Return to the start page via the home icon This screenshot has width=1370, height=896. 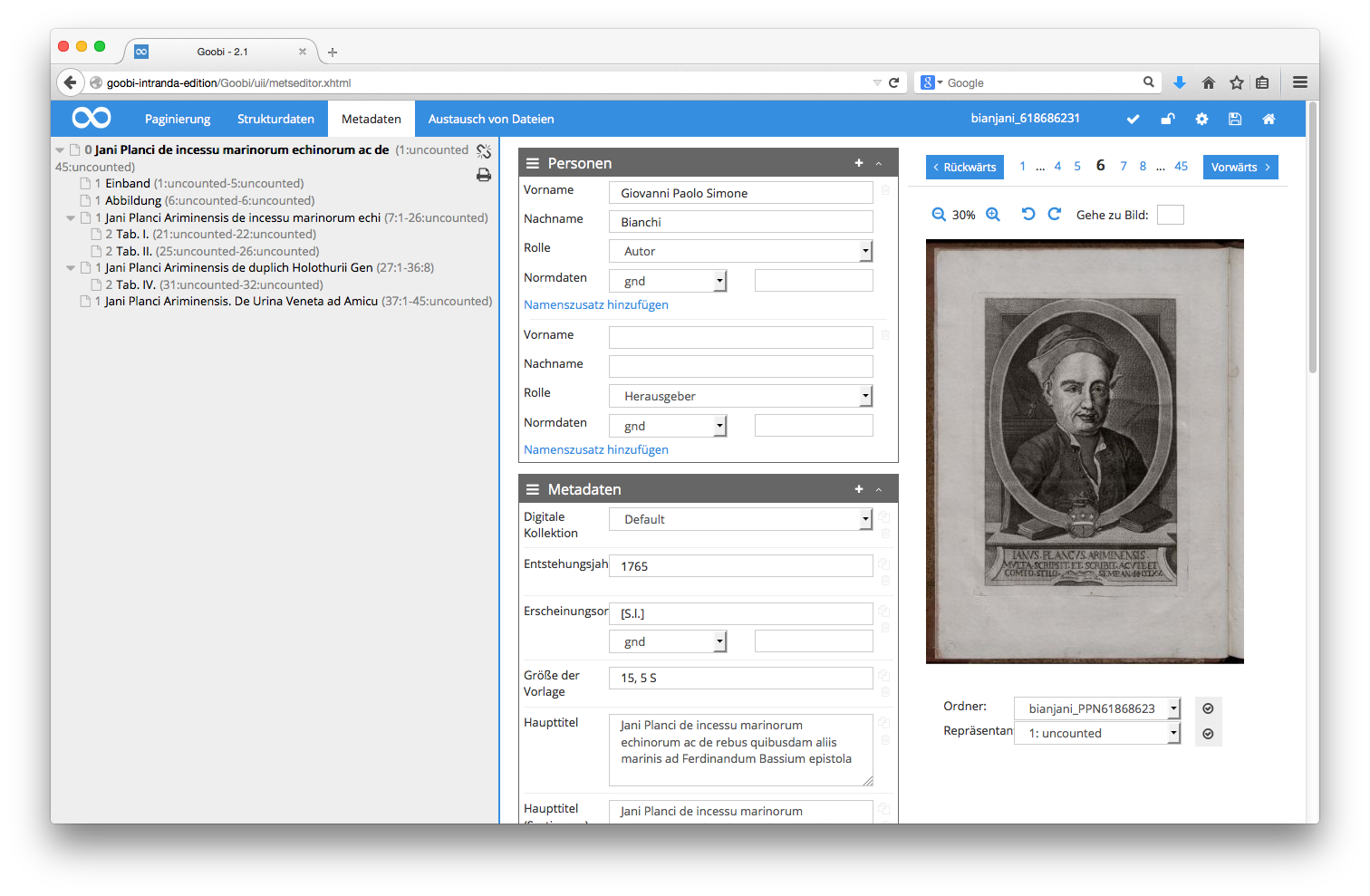pos(1269,119)
